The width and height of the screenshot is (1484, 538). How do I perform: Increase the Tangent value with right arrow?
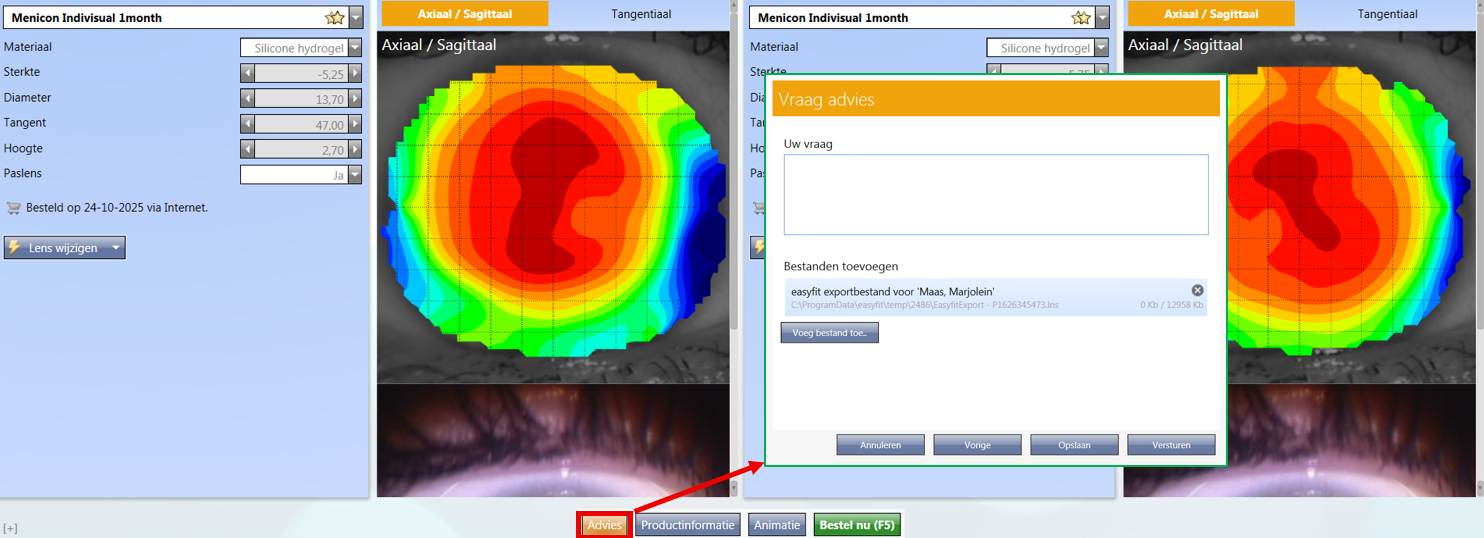[x=355, y=125]
